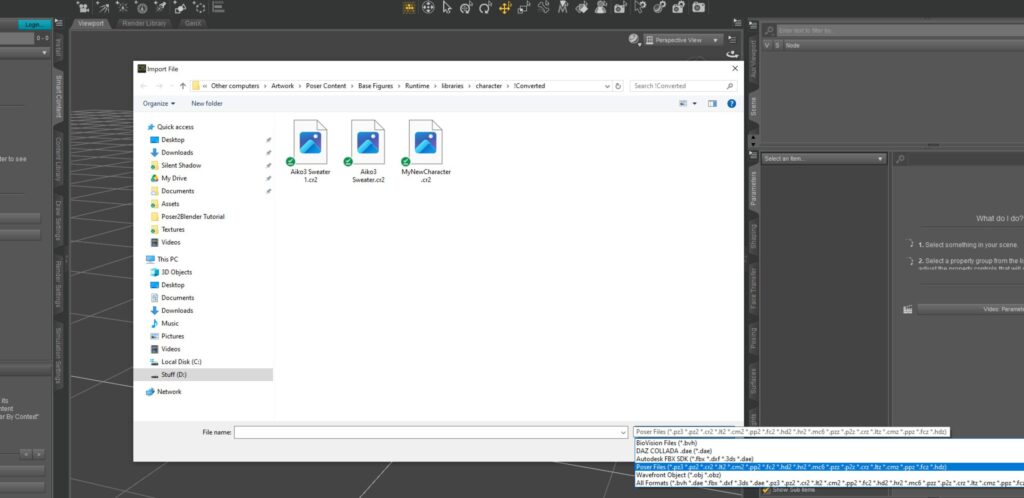This screenshot has height=498, width=1024.
Task: Select the Aiko3 Sweater.cr2 file
Action: click(x=368, y=151)
